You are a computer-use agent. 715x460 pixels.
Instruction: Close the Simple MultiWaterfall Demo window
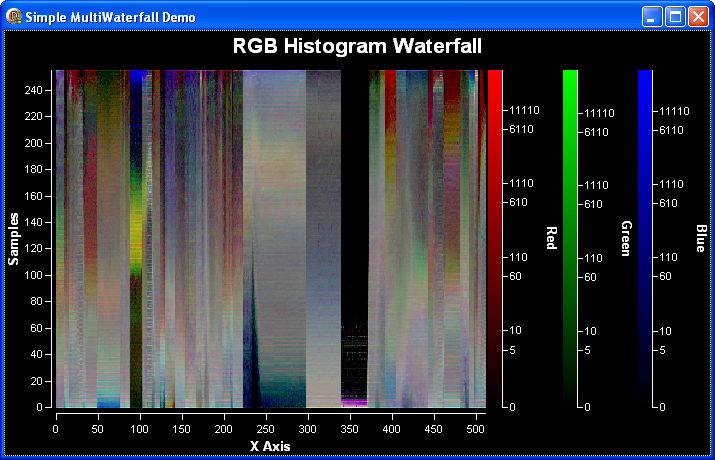point(699,17)
